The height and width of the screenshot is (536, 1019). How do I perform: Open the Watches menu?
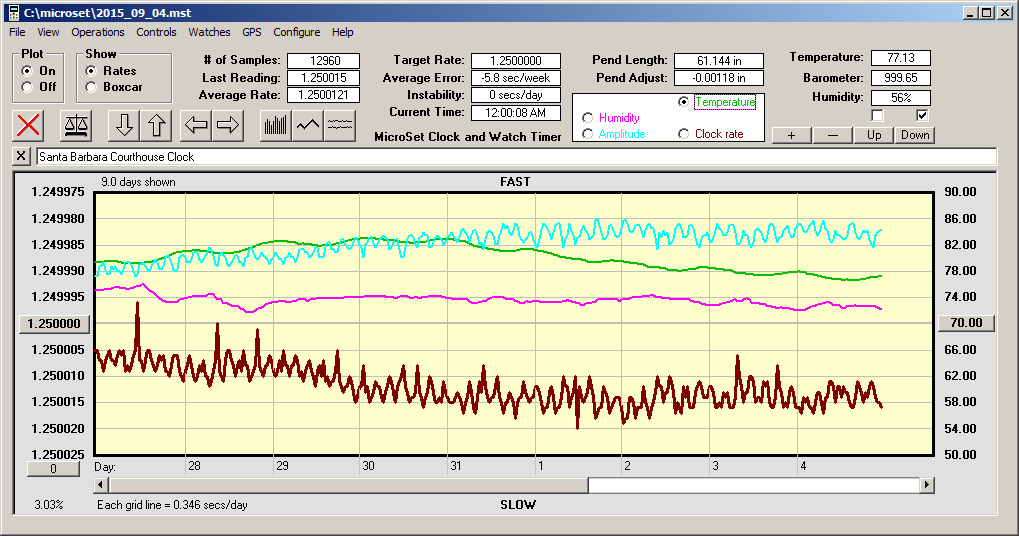pyautogui.click(x=209, y=32)
